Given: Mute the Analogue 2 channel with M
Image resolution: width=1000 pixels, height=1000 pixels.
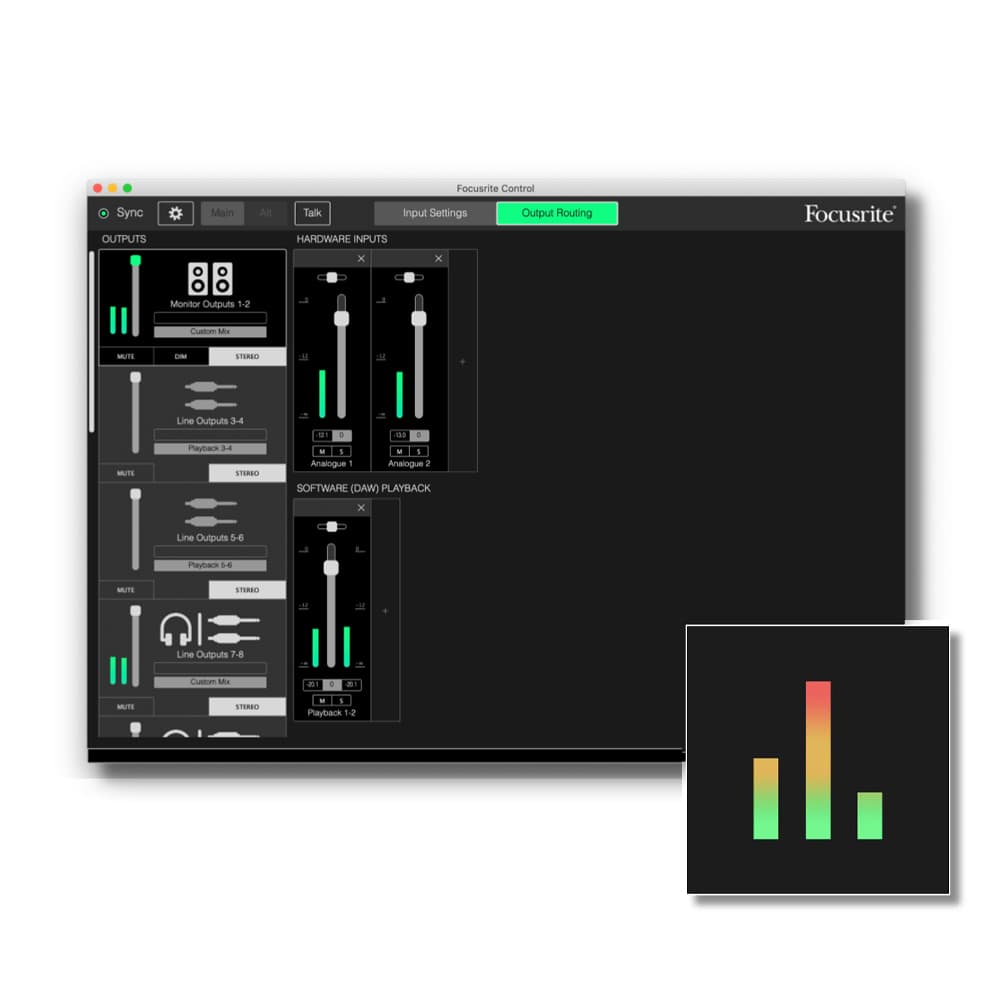Looking at the screenshot, I should tap(399, 452).
